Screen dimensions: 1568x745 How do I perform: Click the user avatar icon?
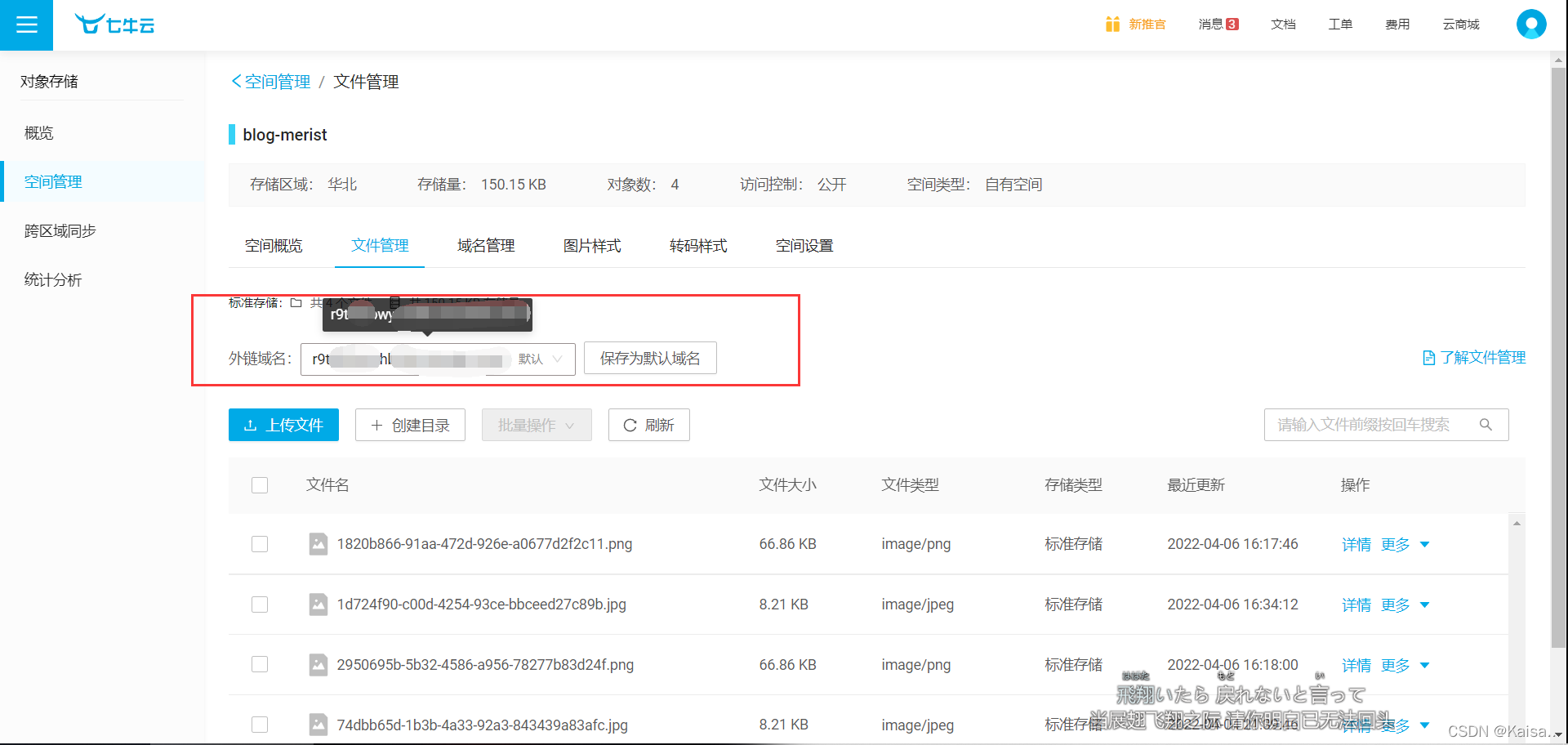[x=1530, y=25]
